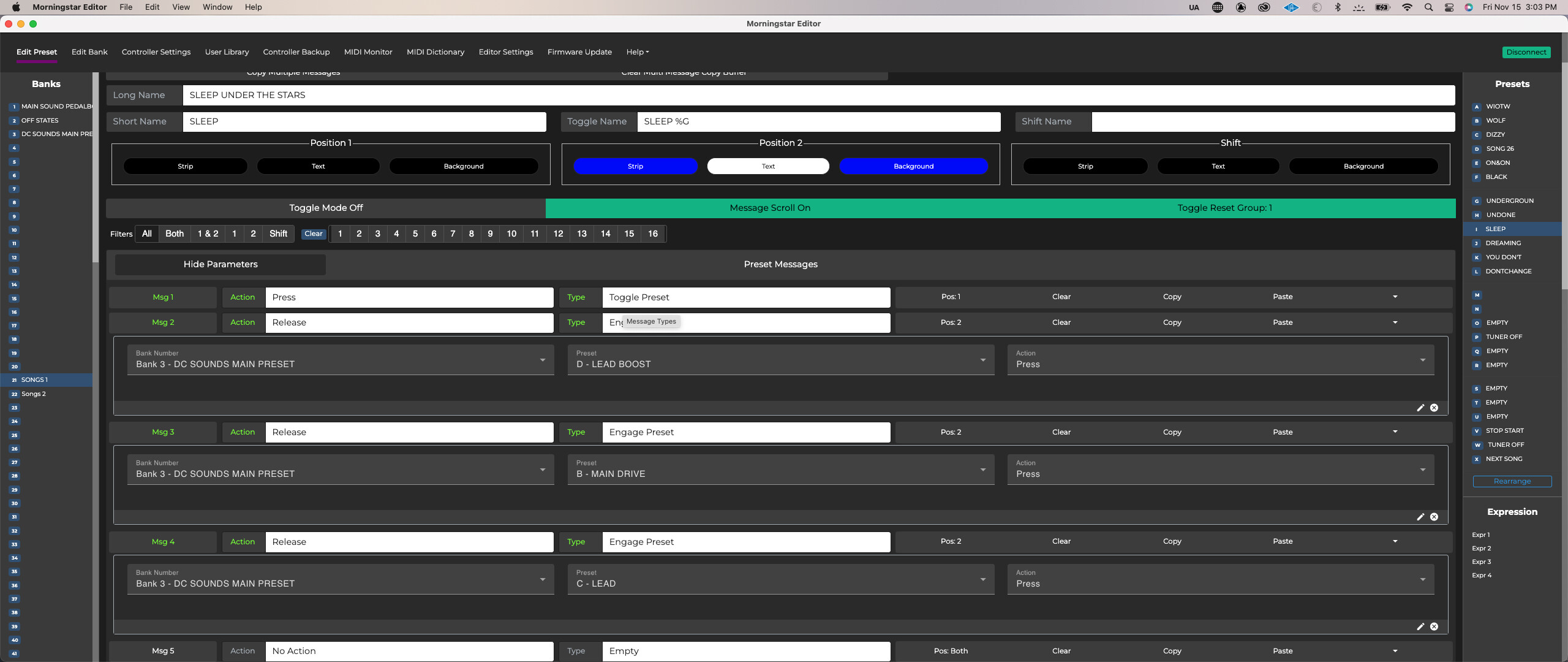Click the Apple menu icon
Screen dimensions: 1568x662
coord(16,7)
